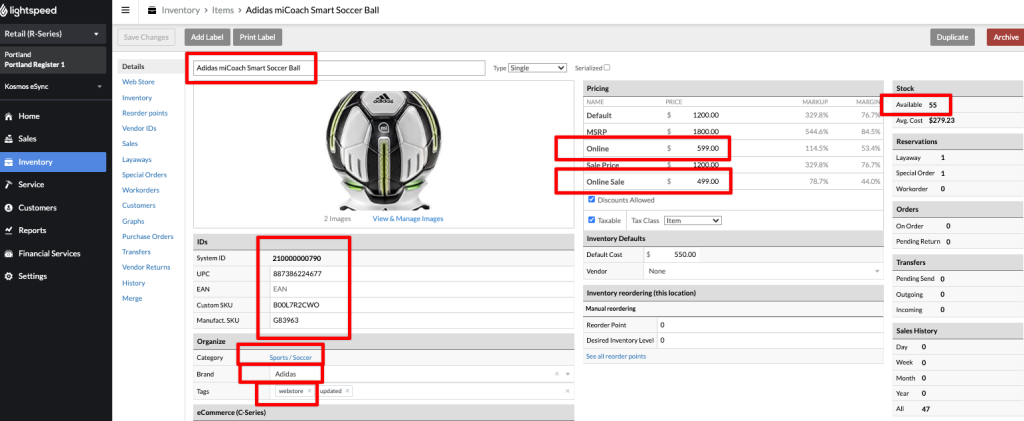Go to Items in the breadcrumb
The width and height of the screenshot is (1024, 421).
tap(223, 10)
